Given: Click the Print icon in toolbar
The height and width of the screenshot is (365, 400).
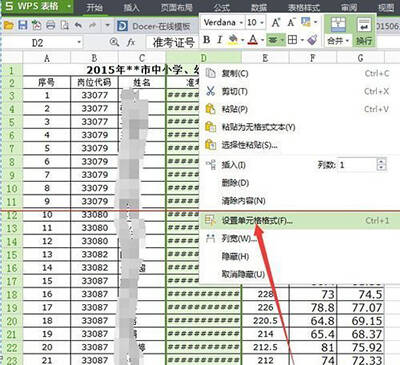Looking at the screenshot, I should click(50, 25).
